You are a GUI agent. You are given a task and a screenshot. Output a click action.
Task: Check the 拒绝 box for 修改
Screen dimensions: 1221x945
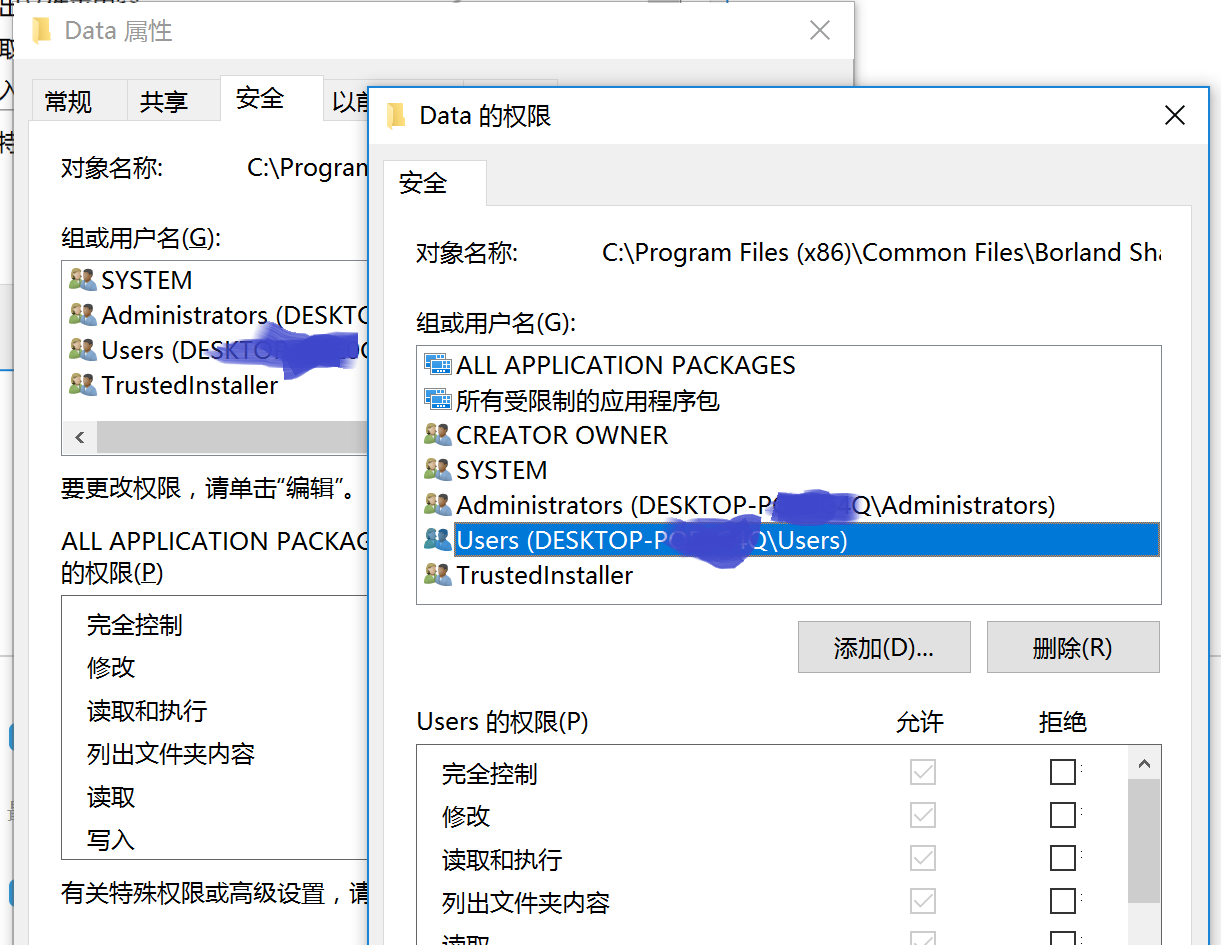click(x=1063, y=815)
